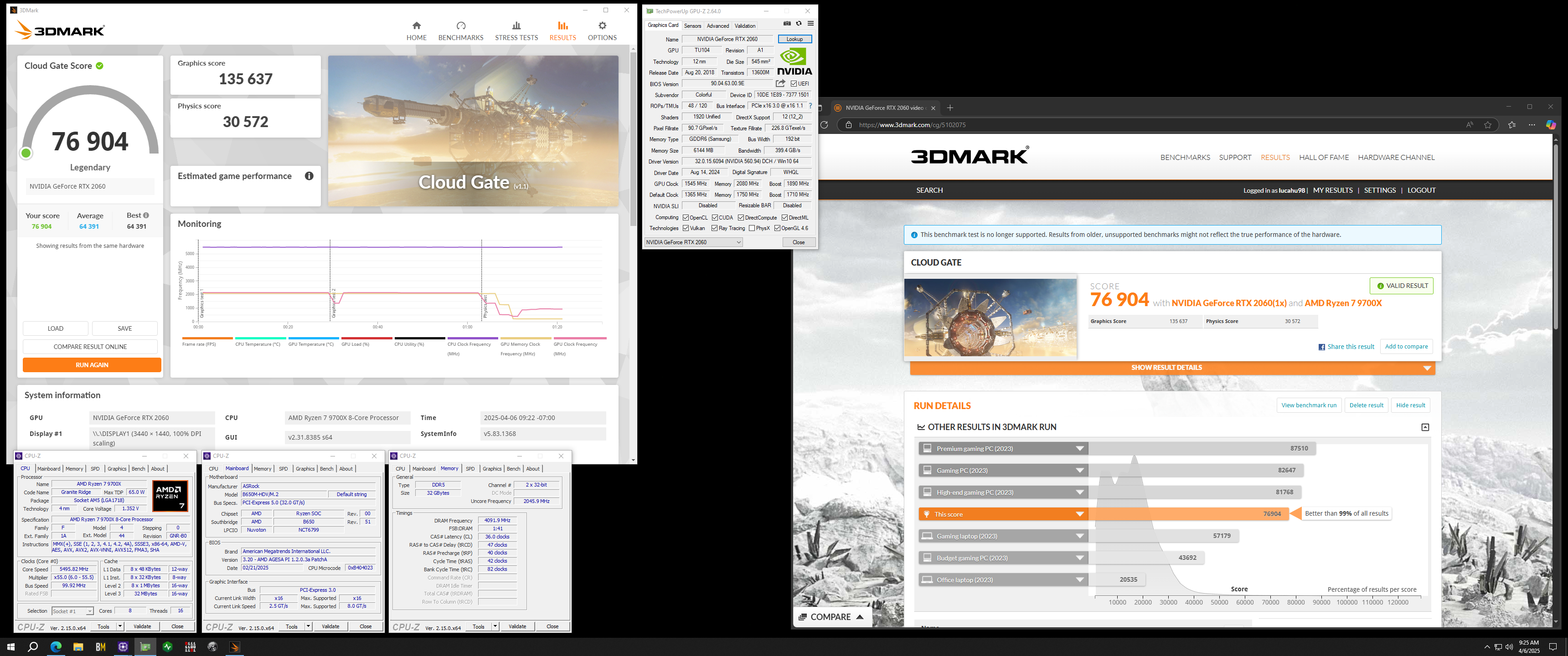The height and width of the screenshot is (656, 1568).
Task: Click the Lookup button in GPU-Z
Action: [x=794, y=39]
